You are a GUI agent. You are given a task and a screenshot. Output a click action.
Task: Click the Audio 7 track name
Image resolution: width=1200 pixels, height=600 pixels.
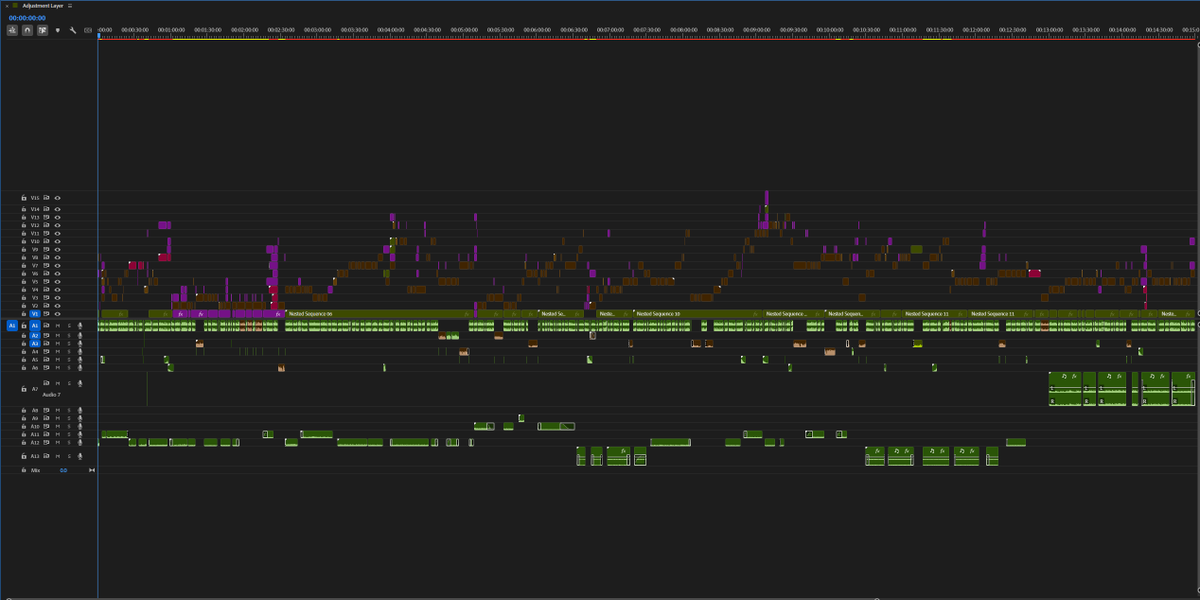pos(52,395)
